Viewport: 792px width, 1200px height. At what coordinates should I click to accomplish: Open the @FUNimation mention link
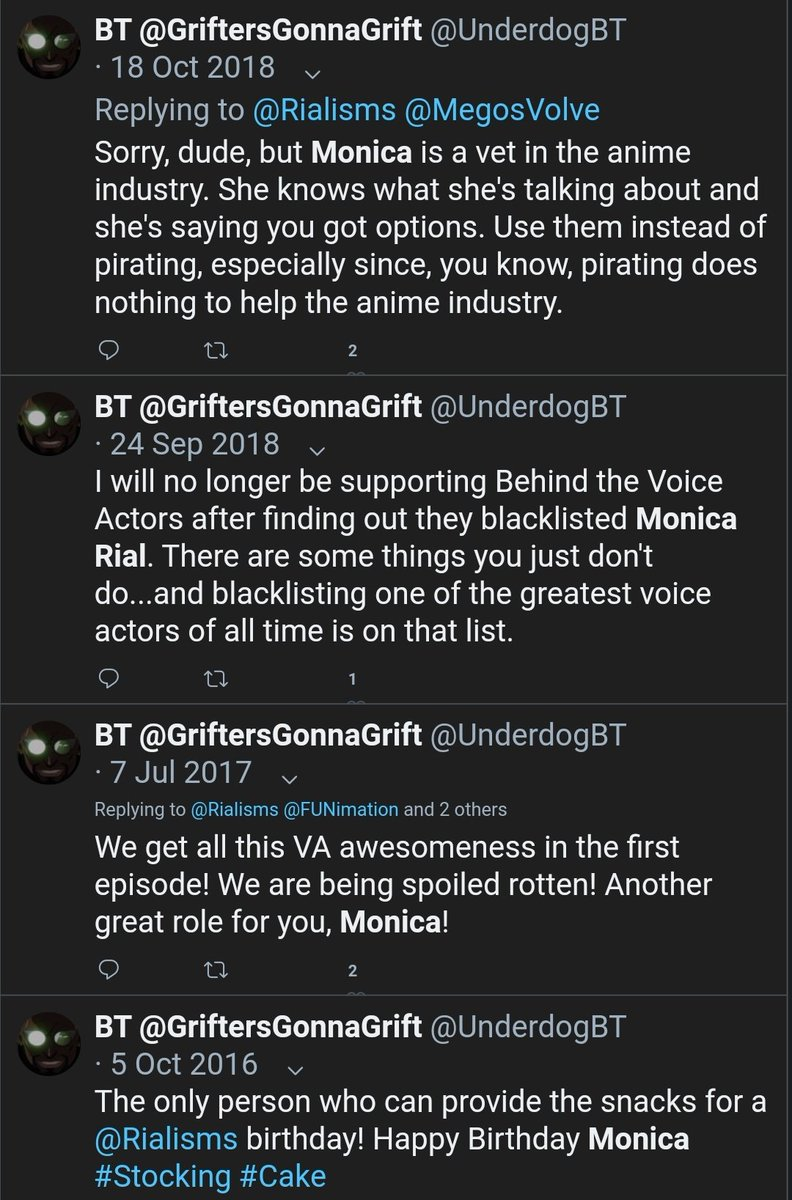click(x=344, y=809)
